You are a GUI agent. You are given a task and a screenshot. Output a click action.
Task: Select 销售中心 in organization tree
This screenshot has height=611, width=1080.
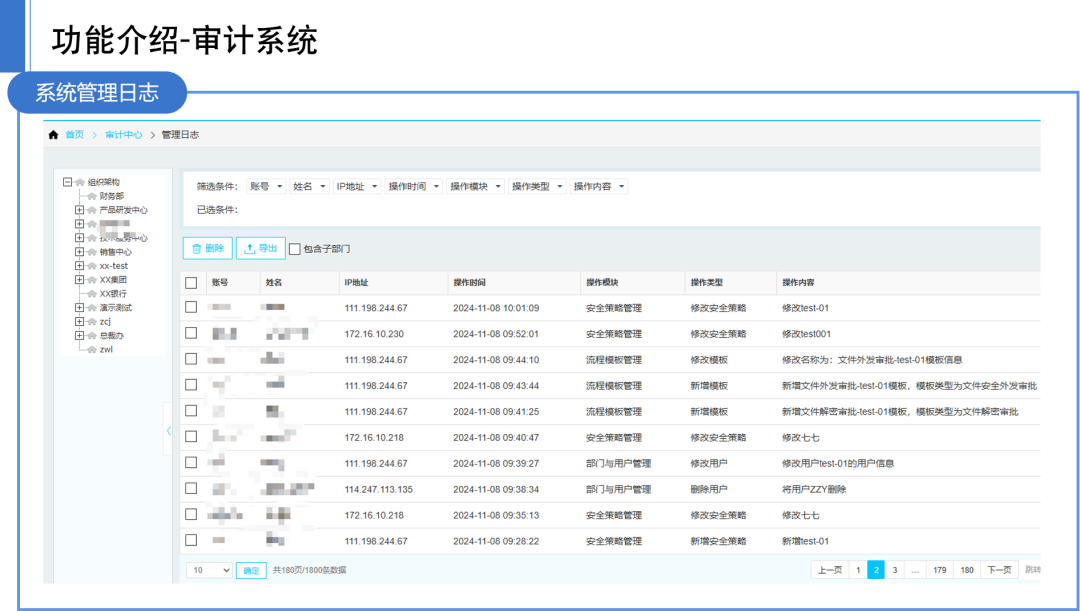point(115,252)
